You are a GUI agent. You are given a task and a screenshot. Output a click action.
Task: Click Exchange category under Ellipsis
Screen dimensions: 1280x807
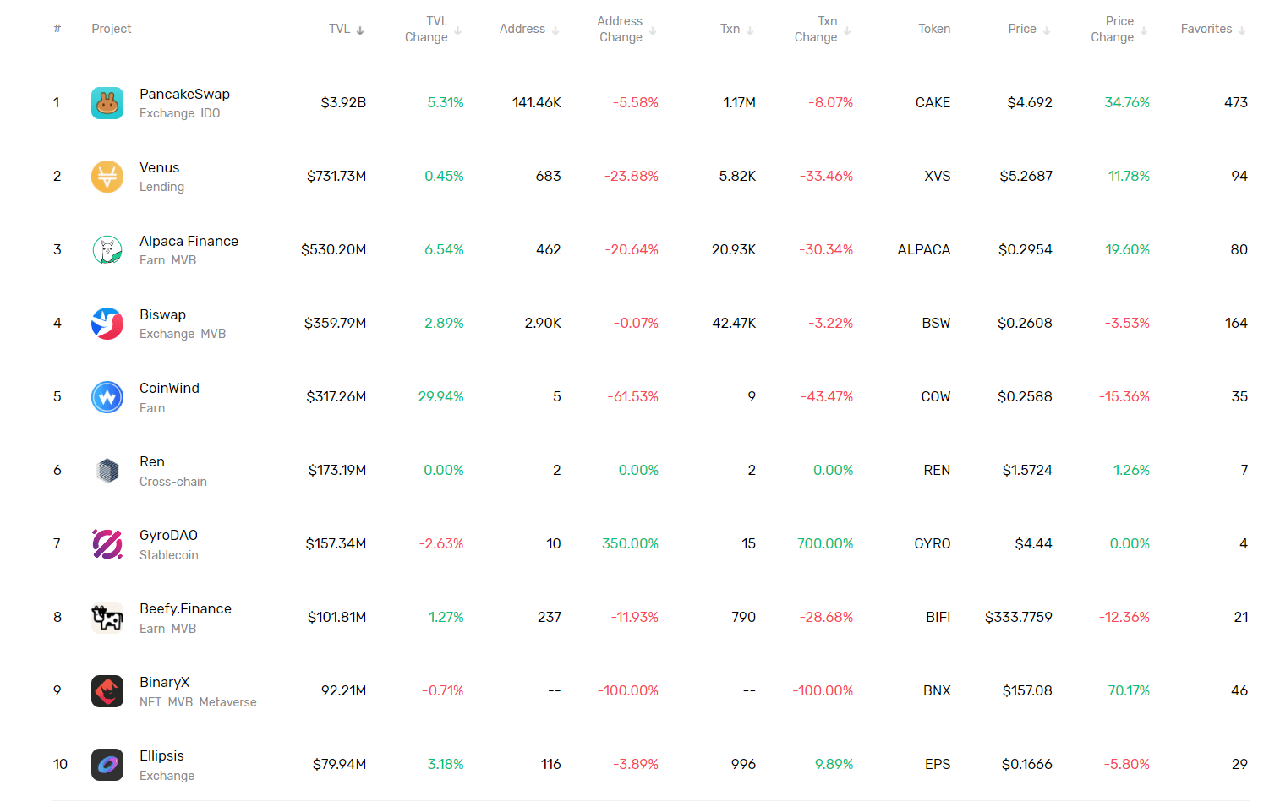(x=167, y=776)
